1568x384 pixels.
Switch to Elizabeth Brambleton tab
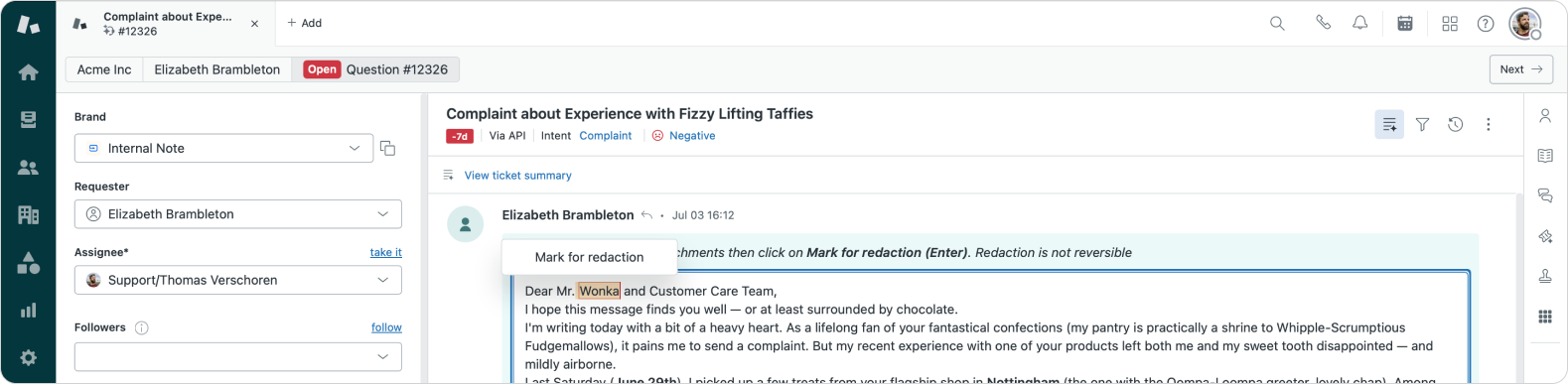(216, 69)
